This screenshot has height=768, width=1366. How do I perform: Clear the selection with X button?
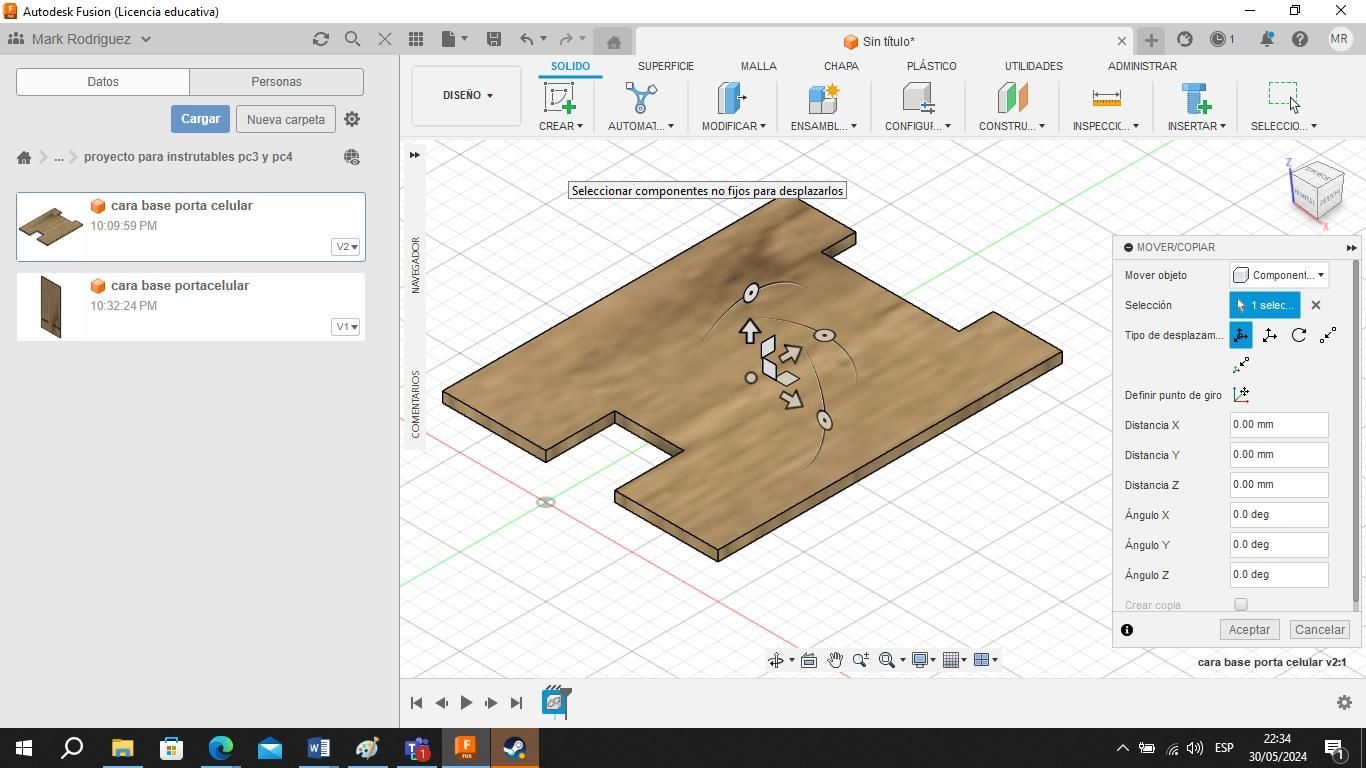point(1316,305)
